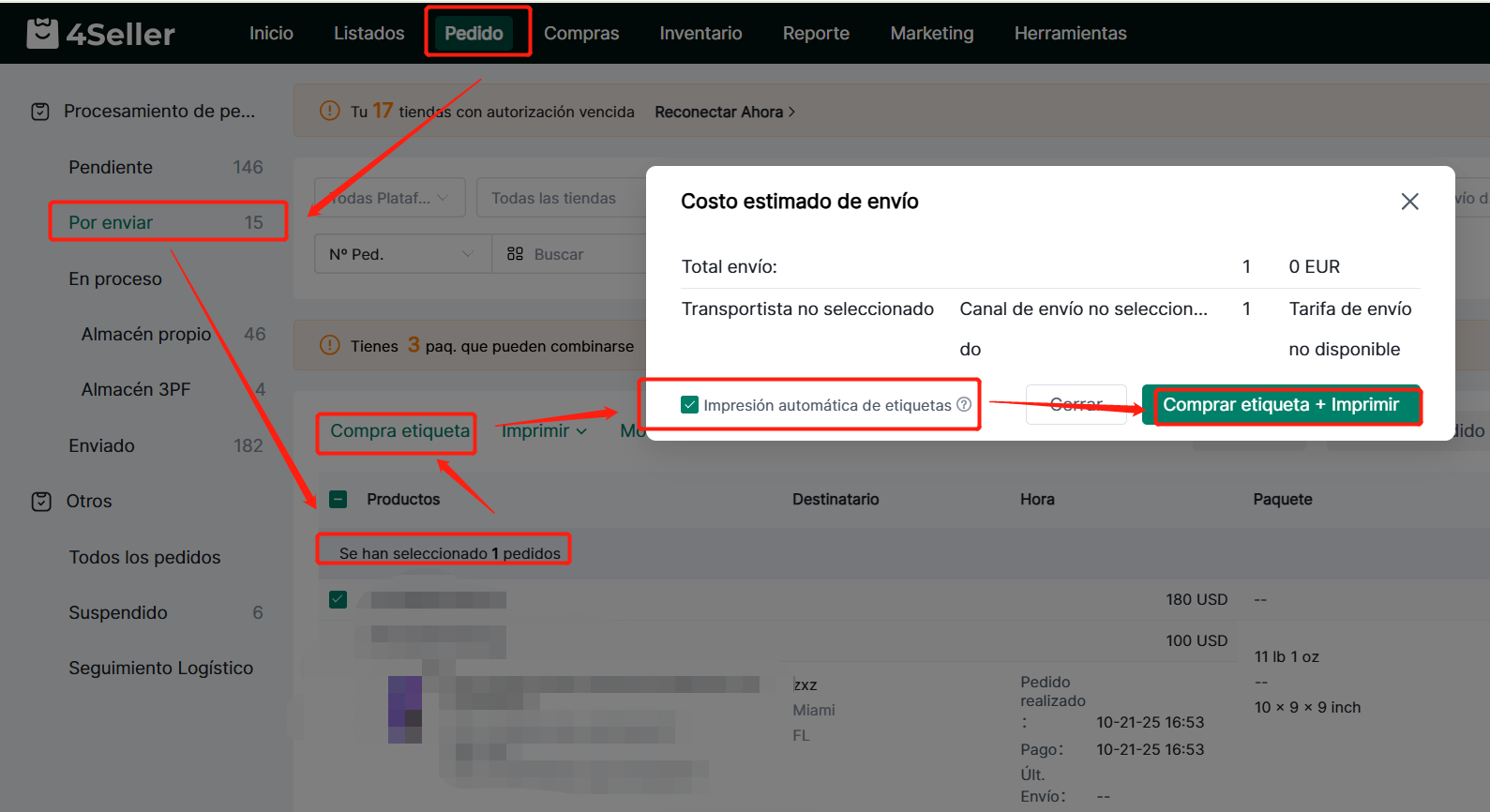Viewport: 1490px width, 812px height.
Task: Click the scan icon in search field
Action: (x=515, y=254)
